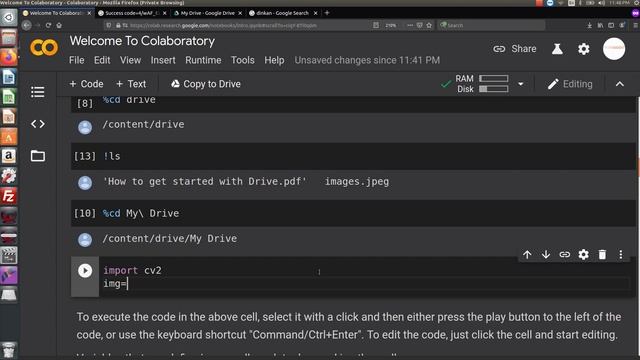The width and height of the screenshot is (640, 360).
Task: Collapse the header with the chevron
Action: pos(620,84)
